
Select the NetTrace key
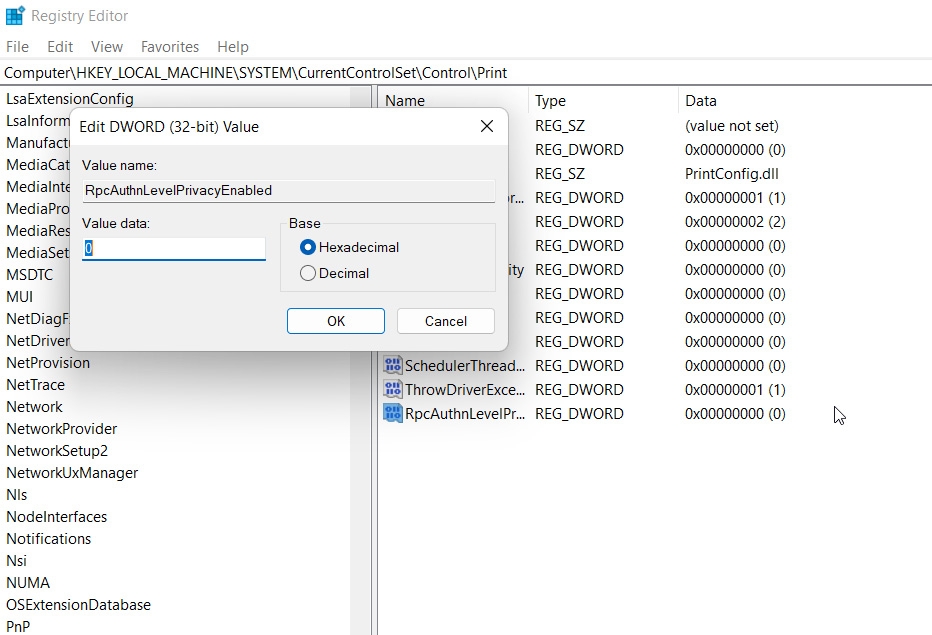[36, 385]
